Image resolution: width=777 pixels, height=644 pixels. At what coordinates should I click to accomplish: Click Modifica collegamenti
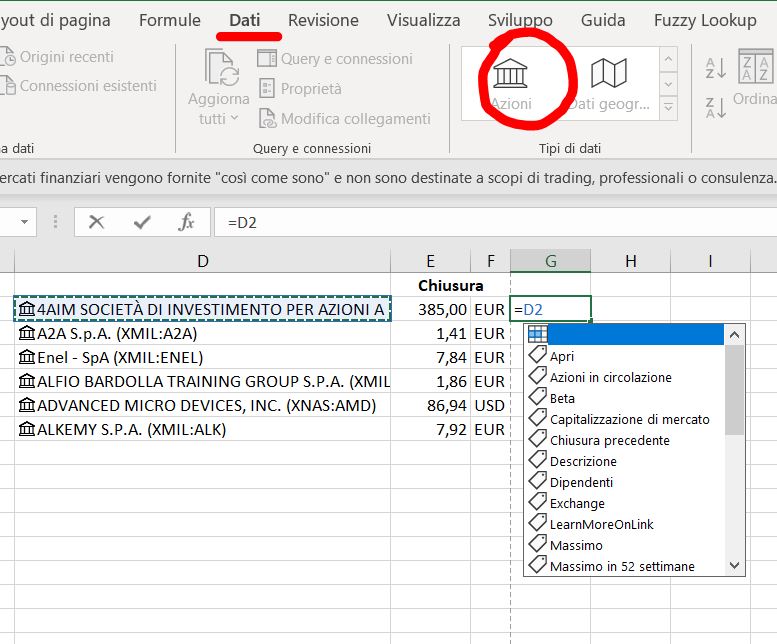pos(344,119)
